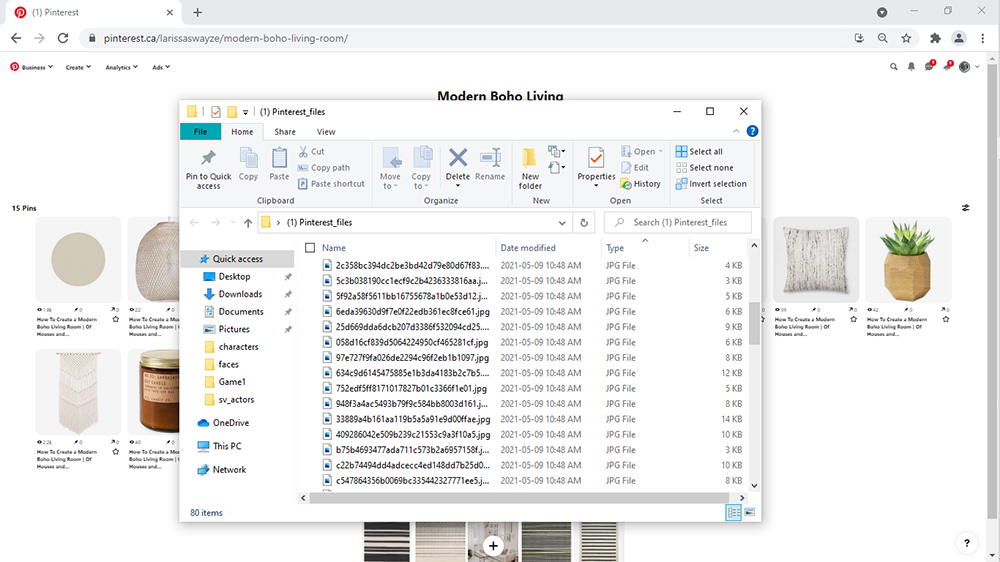Open the sv_actors folder in sidebar
Image resolution: width=1000 pixels, height=562 pixels.
236,399
